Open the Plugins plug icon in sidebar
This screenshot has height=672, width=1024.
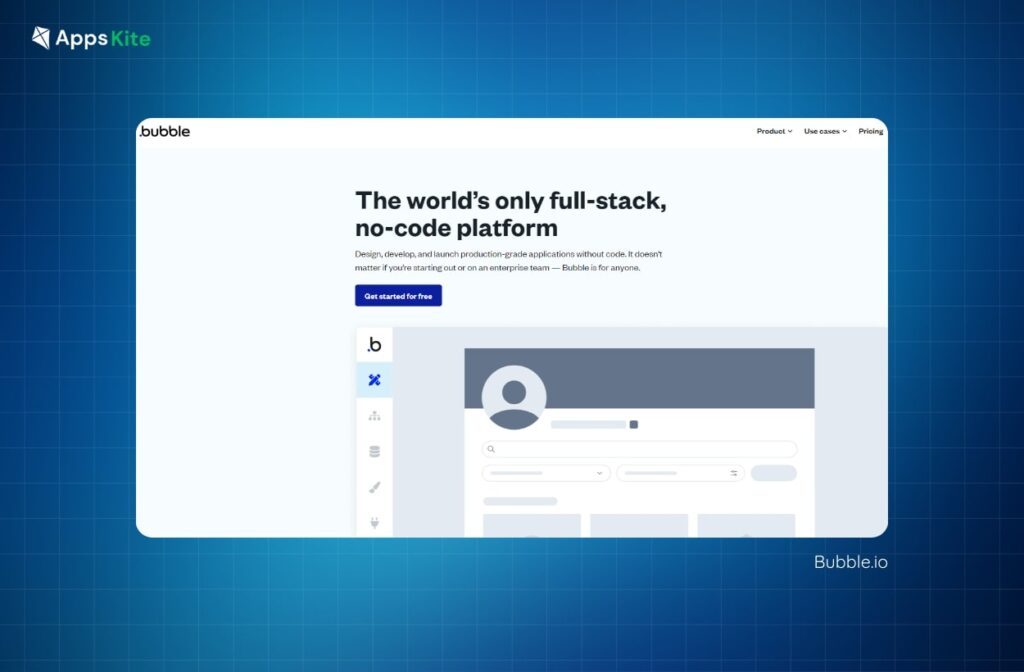[374, 522]
